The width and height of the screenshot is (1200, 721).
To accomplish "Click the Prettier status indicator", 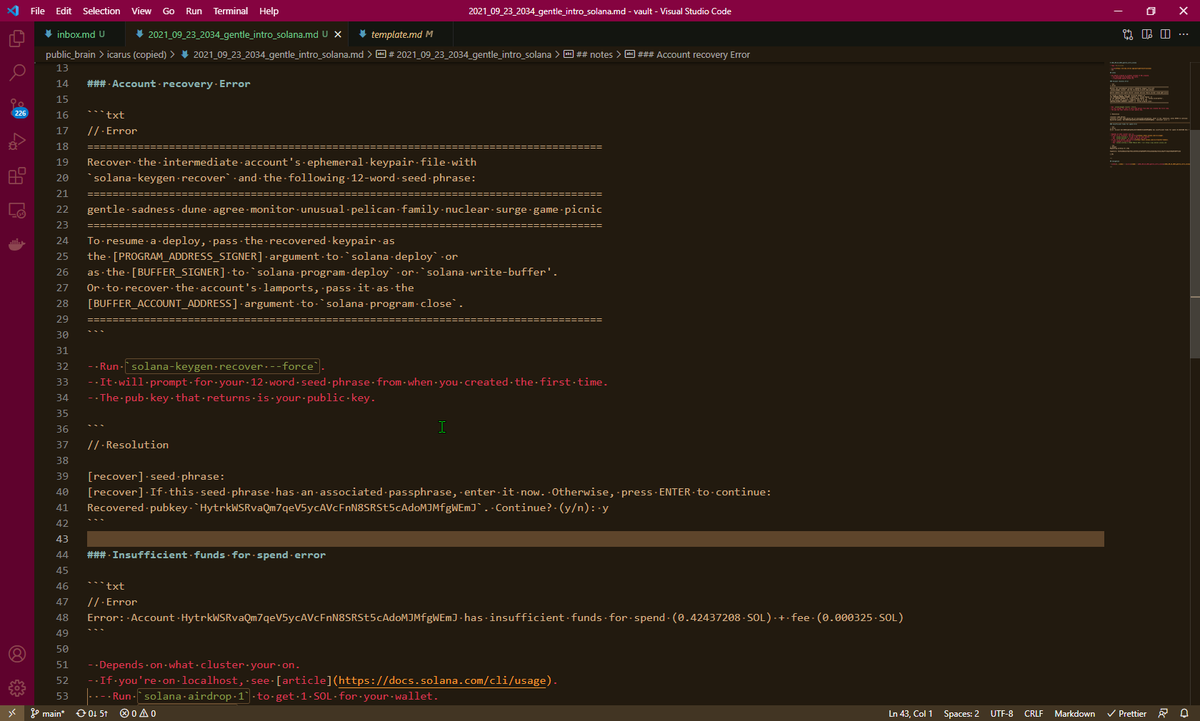I will [1127, 714].
